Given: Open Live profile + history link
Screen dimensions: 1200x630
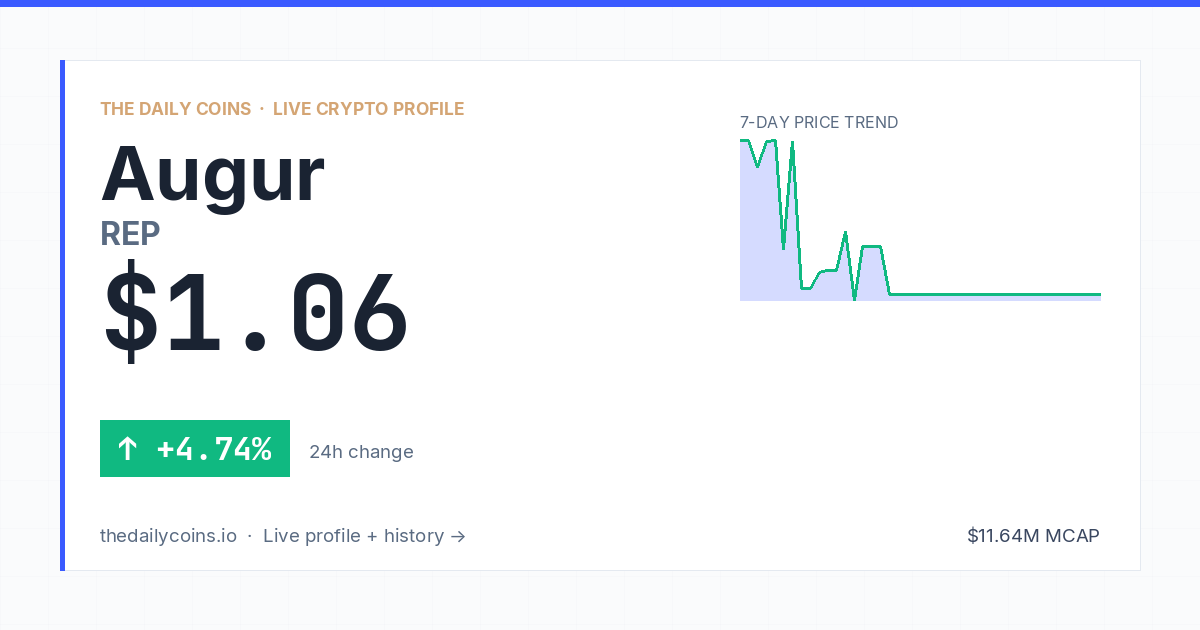Looking at the screenshot, I should coord(364,536).
